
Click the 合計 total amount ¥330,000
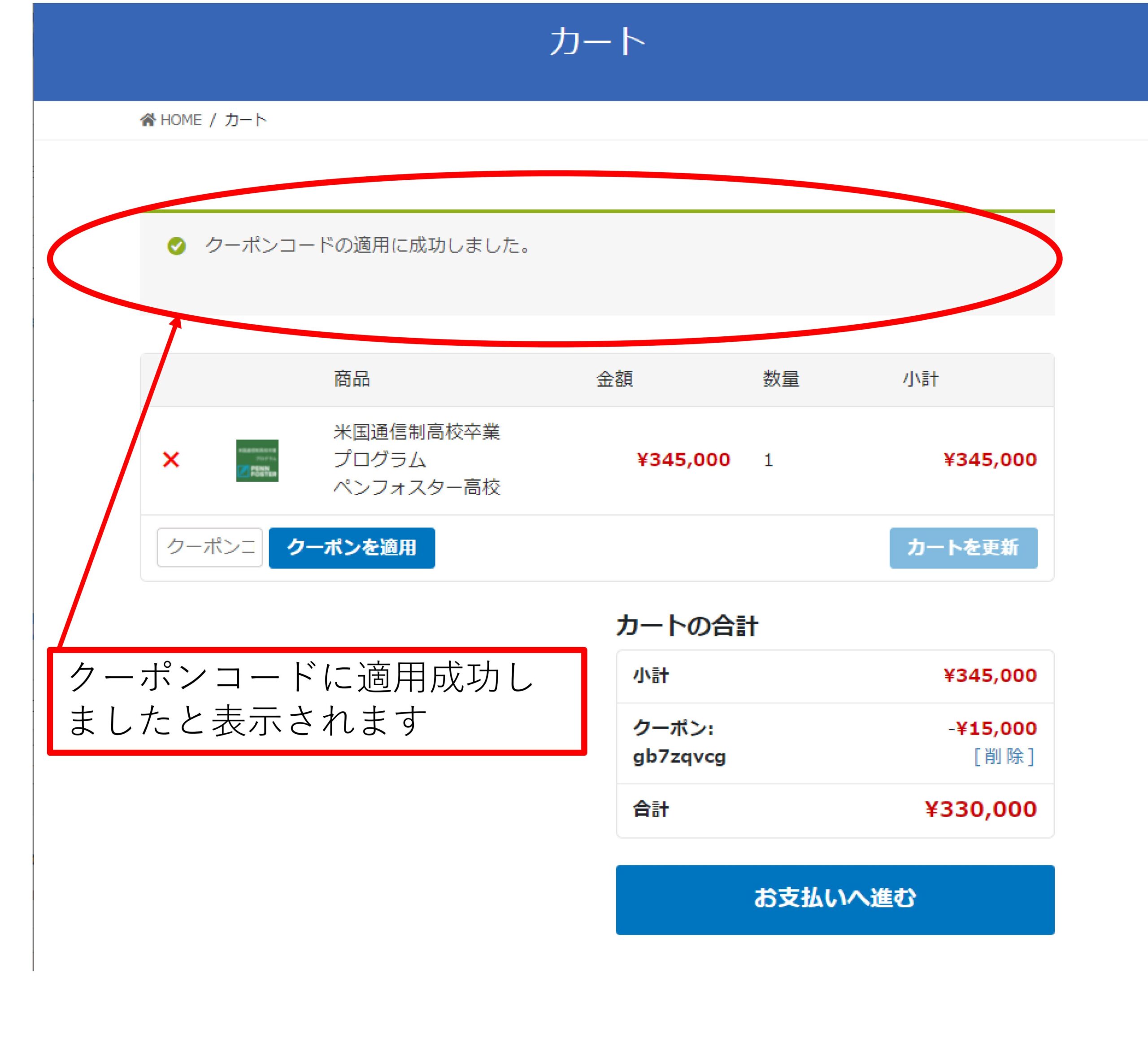980,809
